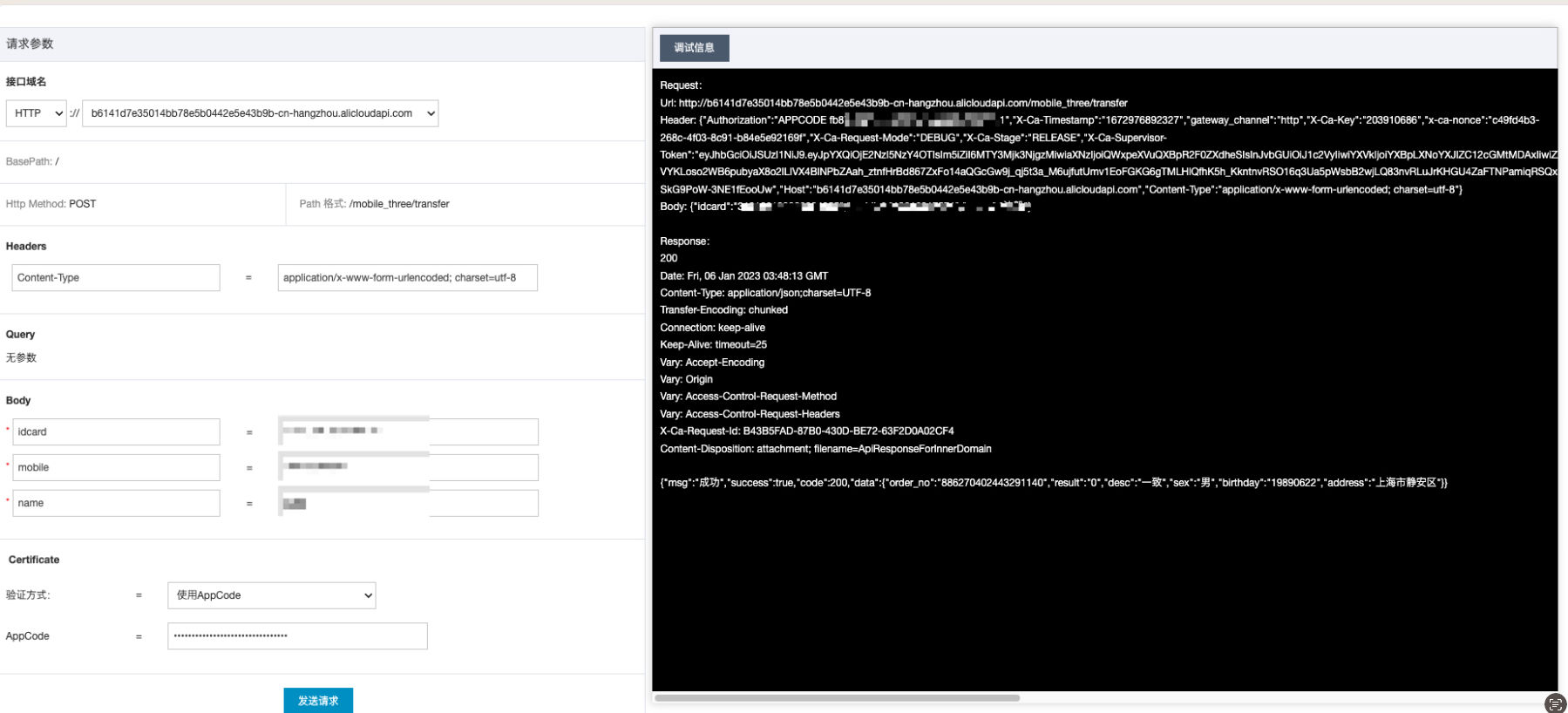Focus the name value input
The image size is (1568, 713).
coord(408,504)
